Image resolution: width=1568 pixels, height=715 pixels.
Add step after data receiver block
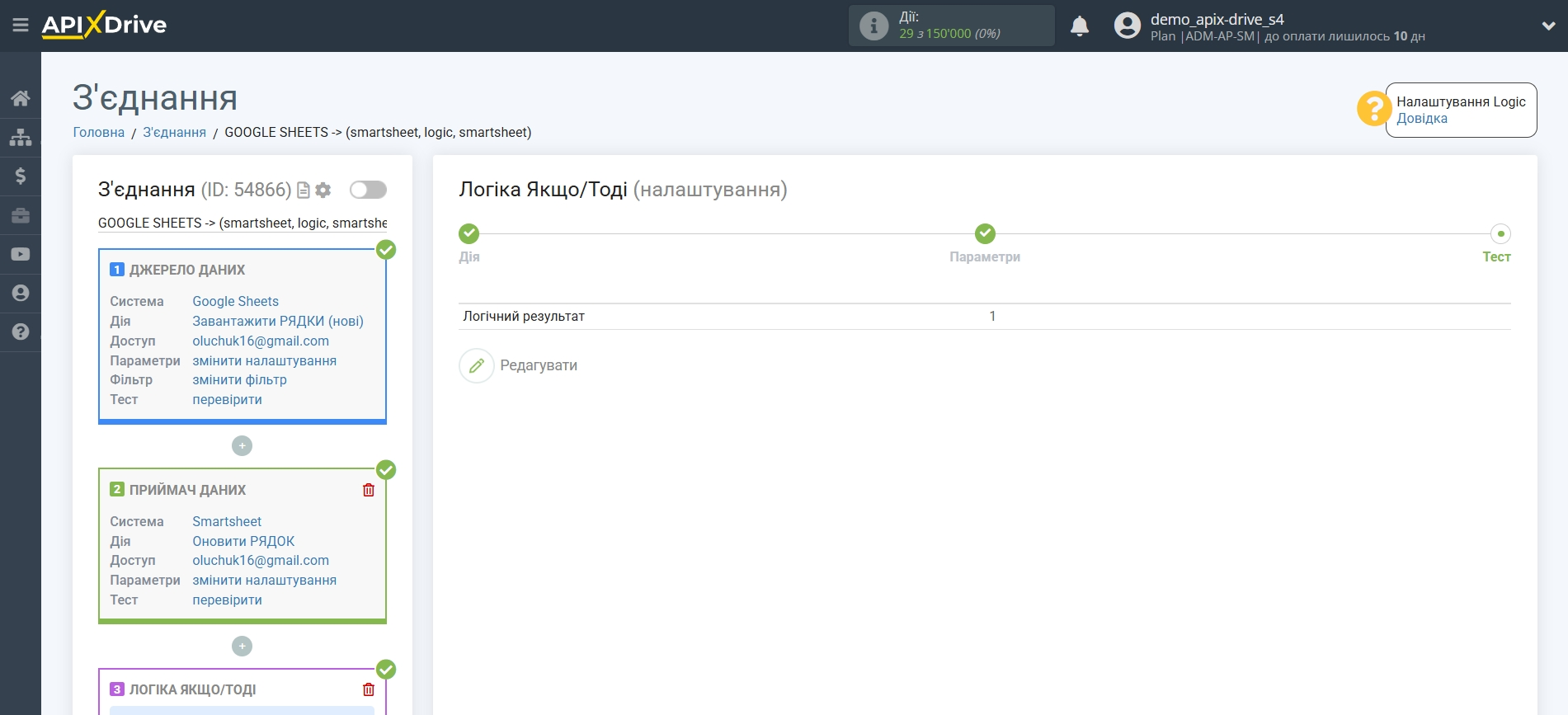pyautogui.click(x=242, y=647)
